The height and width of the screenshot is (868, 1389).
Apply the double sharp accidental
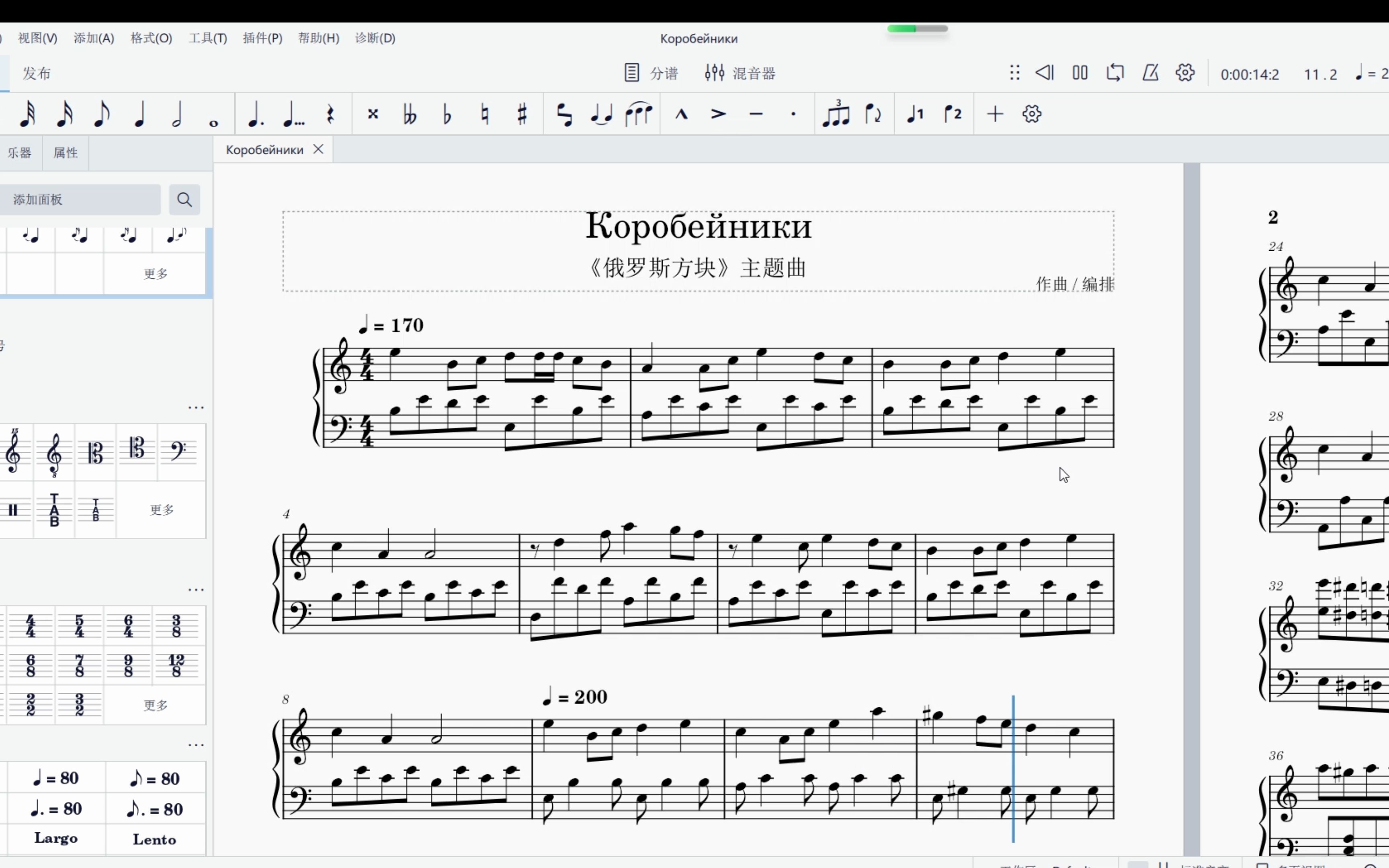coord(373,114)
